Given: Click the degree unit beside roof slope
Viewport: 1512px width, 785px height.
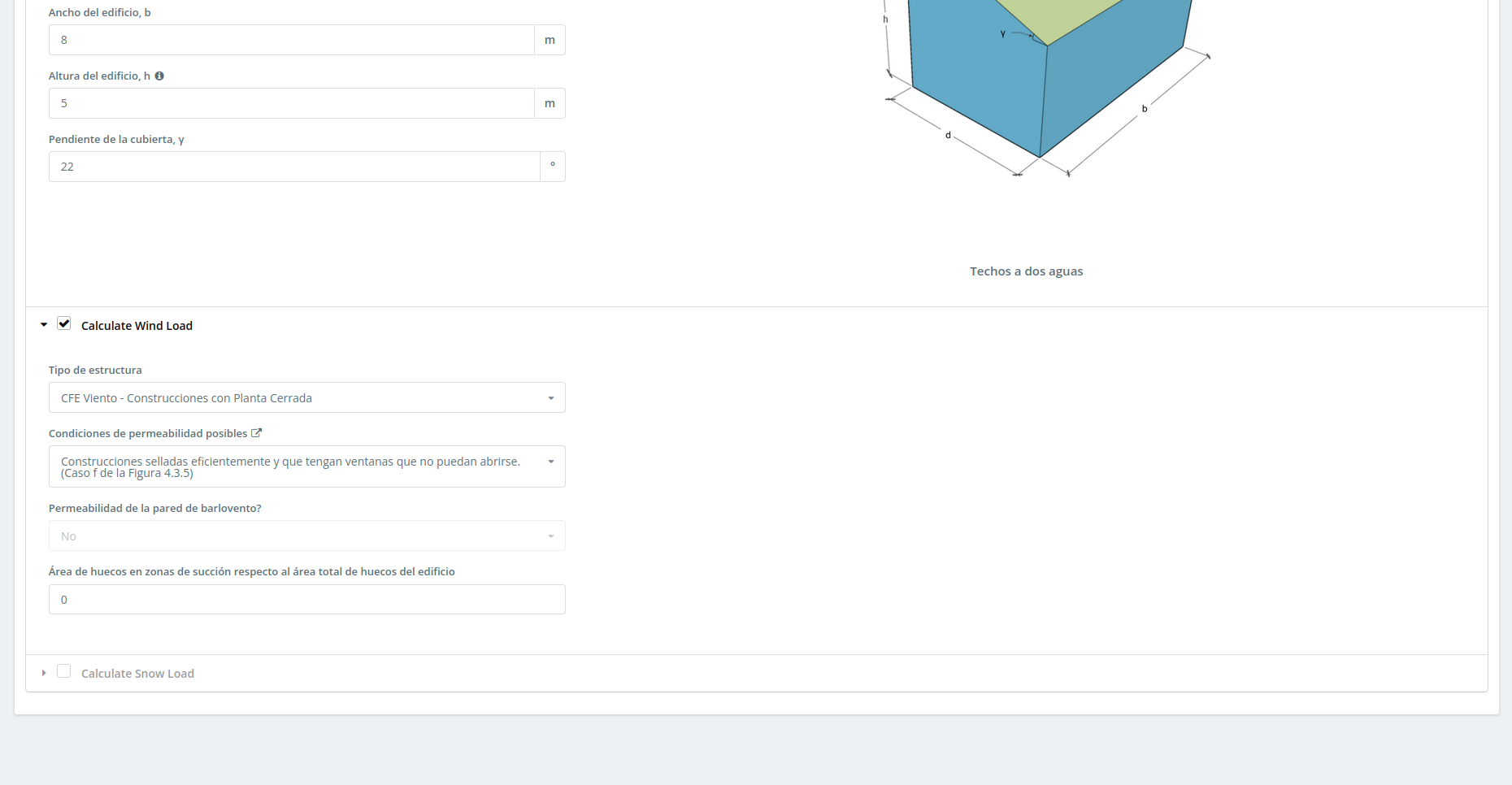Looking at the screenshot, I should coord(553,167).
